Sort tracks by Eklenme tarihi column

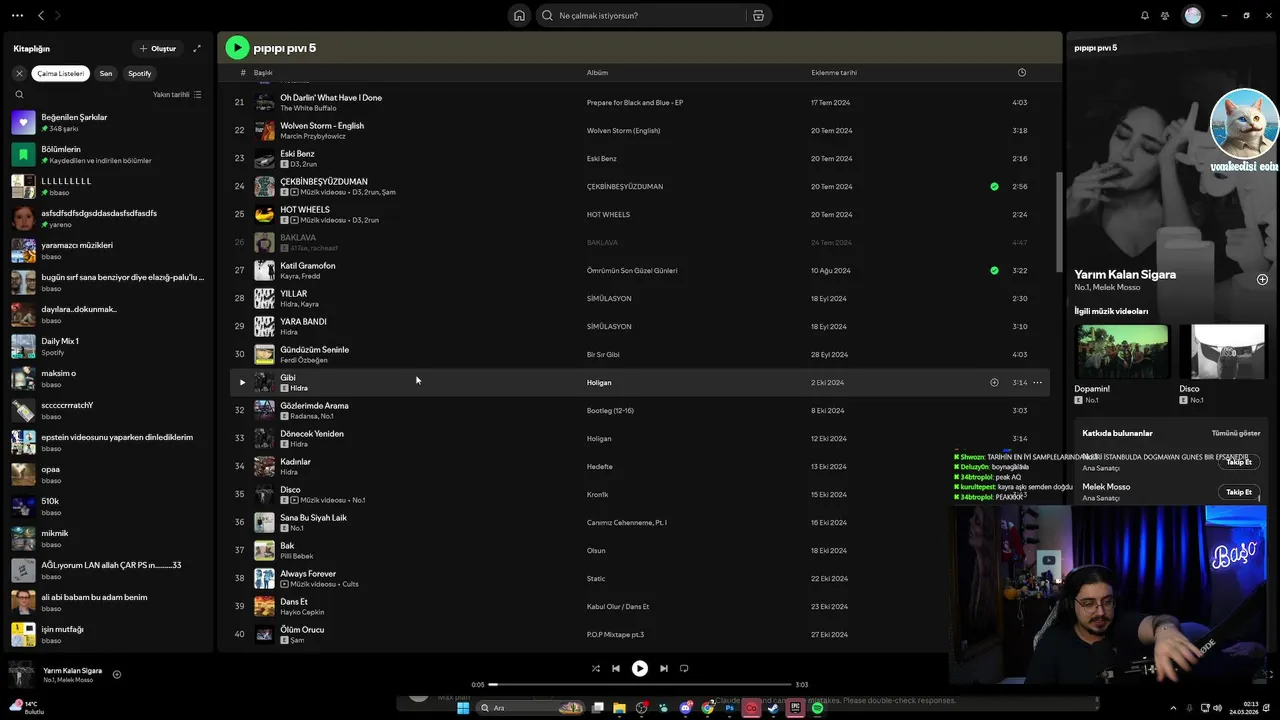(x=834, y=72)
